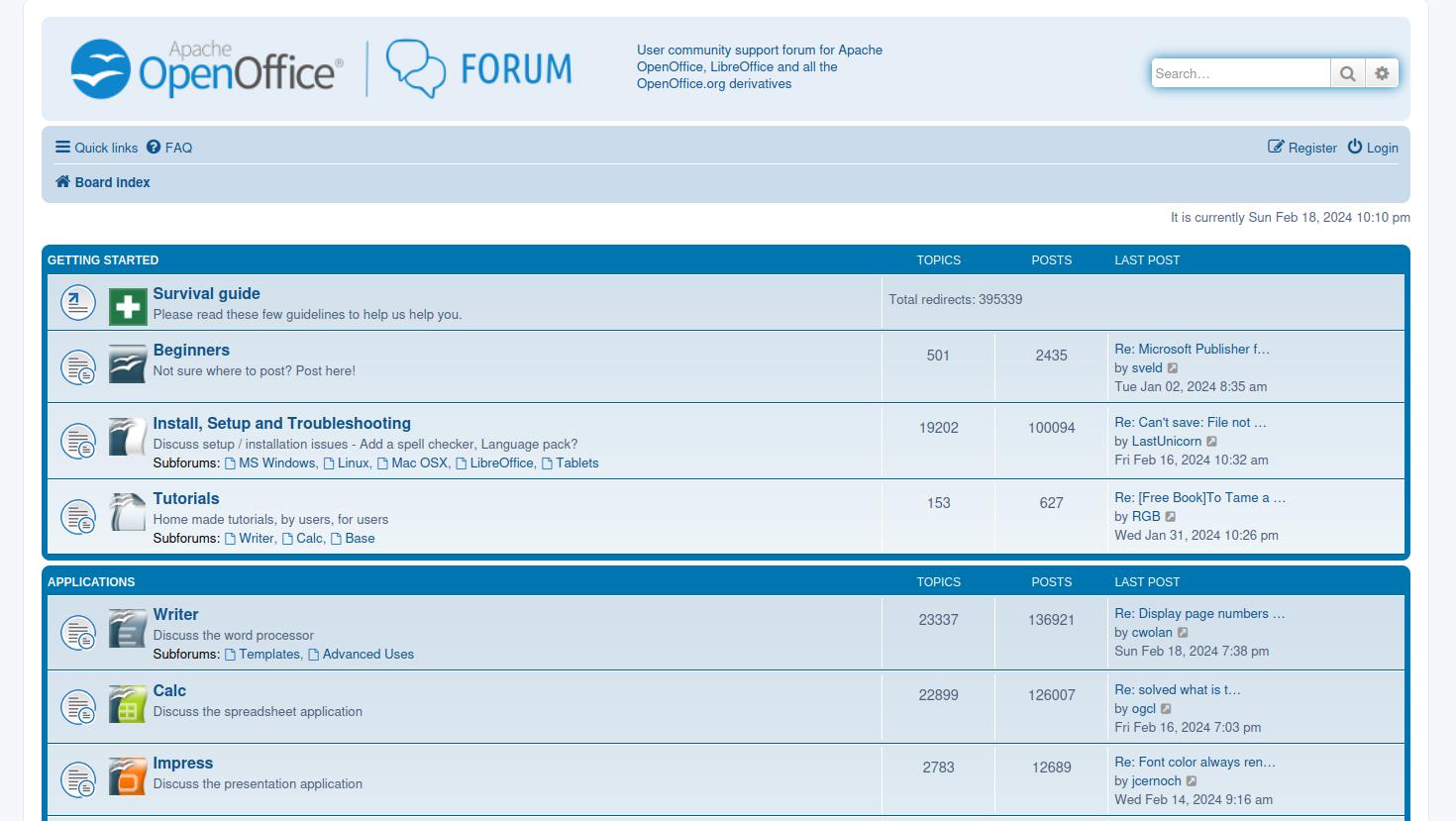Viewport: 1456px width, 821px height.
Task: View latest post icon beside ogcl
Action: (1166, 709)
